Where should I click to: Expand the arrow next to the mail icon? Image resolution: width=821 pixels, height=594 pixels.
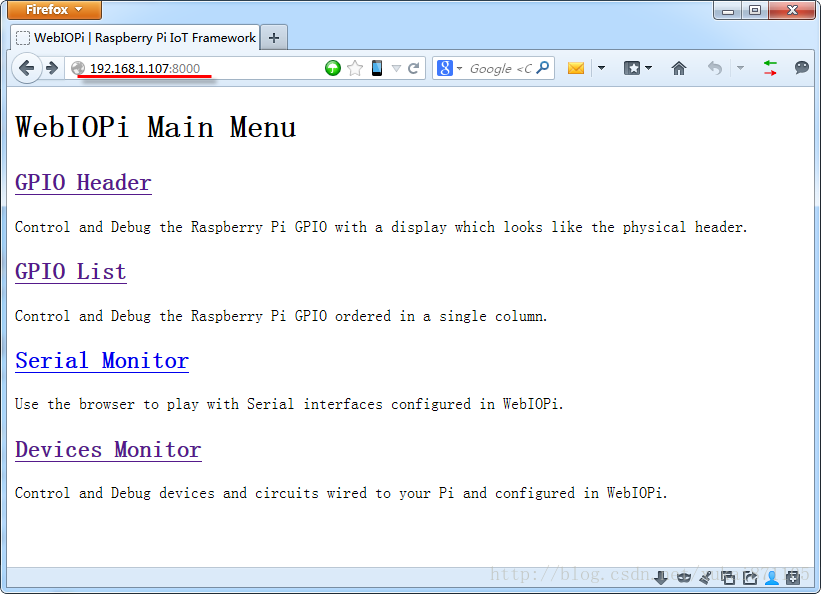(x=601, y=68)
